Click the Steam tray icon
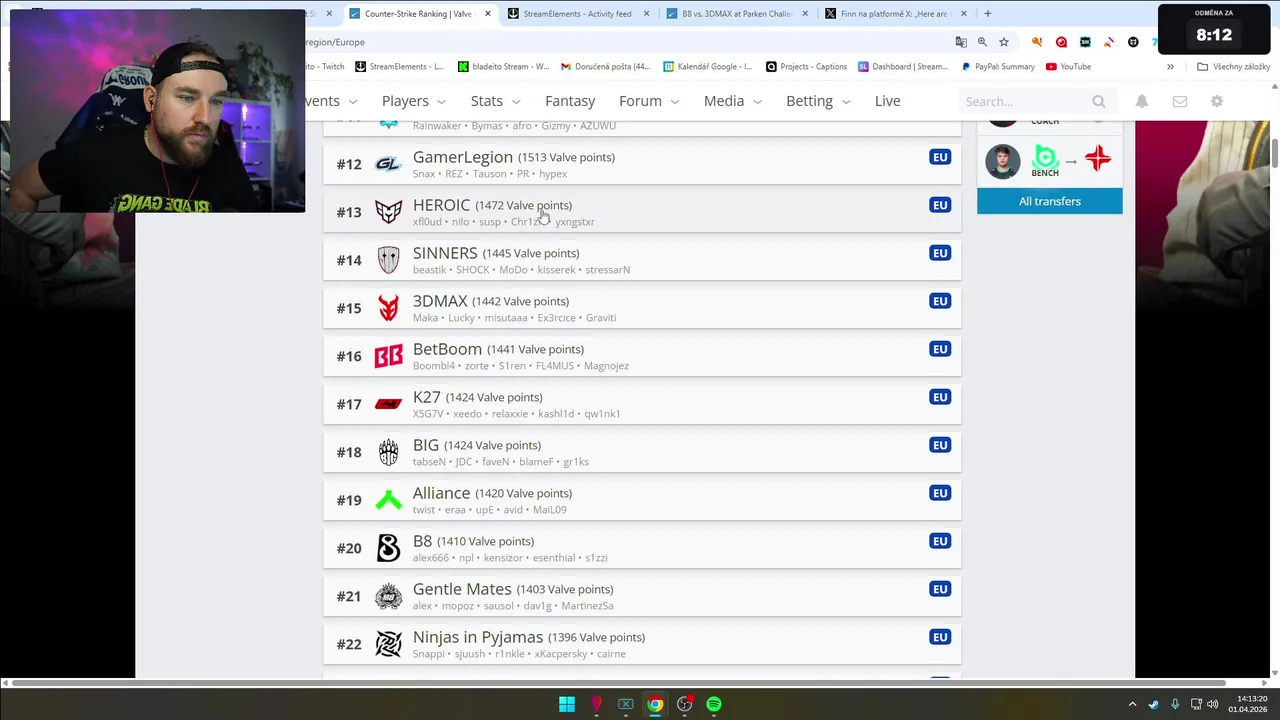 pos(1153,704)
